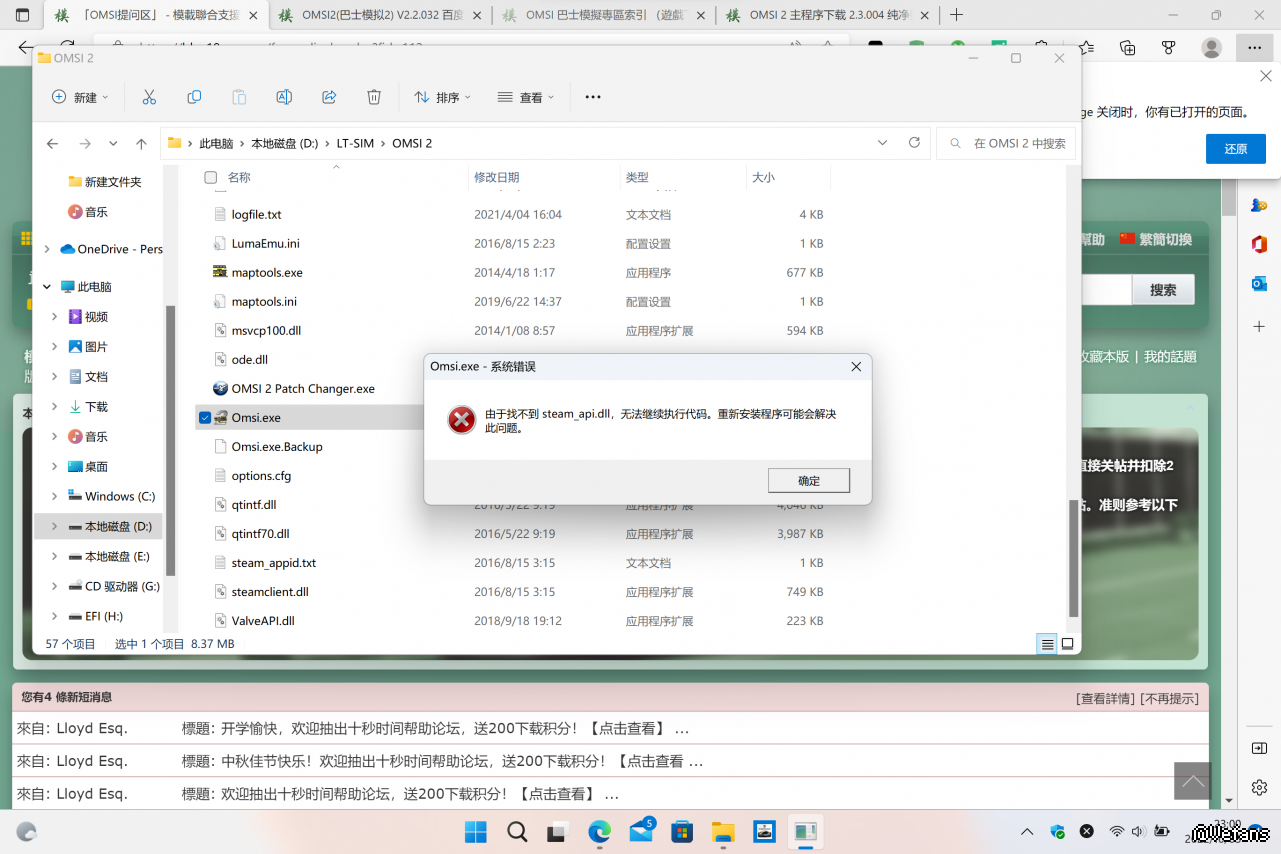Open File Explorer from the taskbar
Viewport: 1281px width, 854px height.
tap(723, 831)
